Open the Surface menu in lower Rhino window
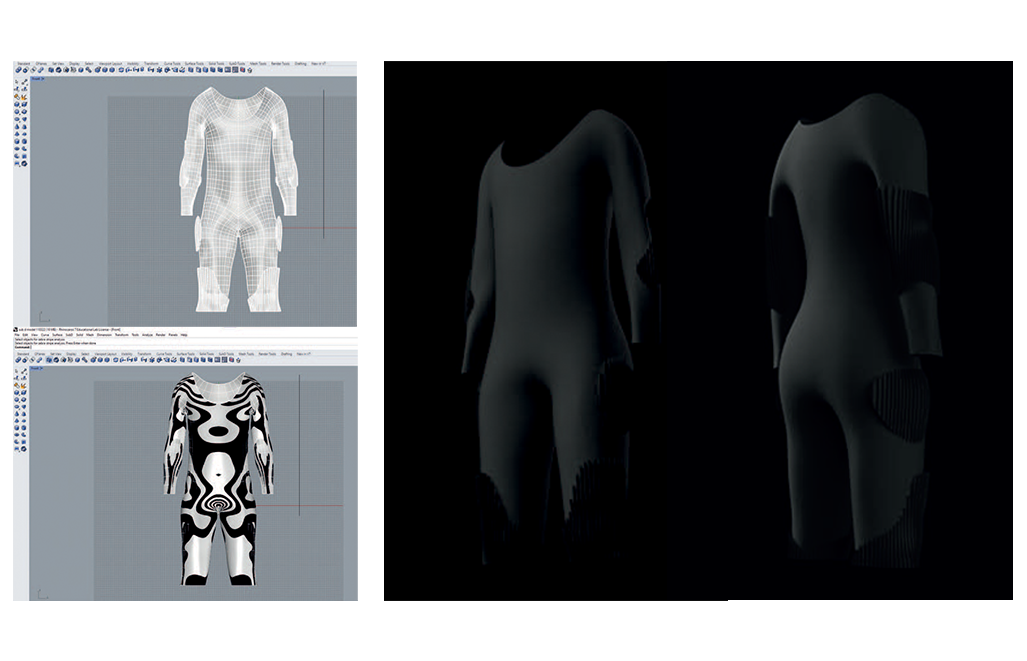The width and height of the screenshot is (1027, 661). pos(57,335)
